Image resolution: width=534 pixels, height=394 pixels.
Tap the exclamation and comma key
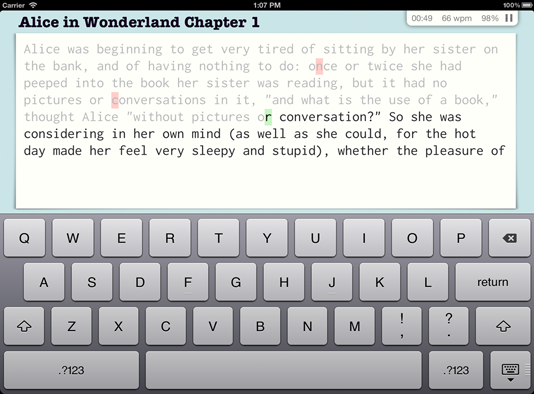coord(402,326)
